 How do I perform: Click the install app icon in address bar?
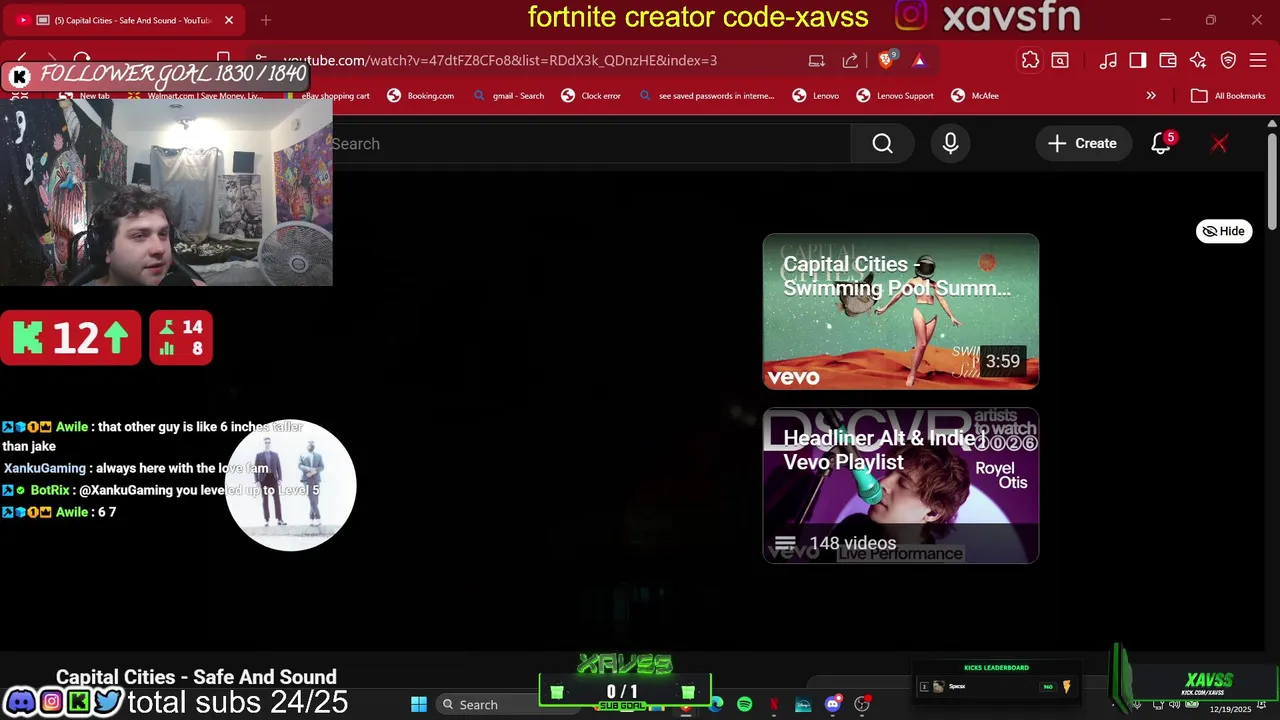[x=816, y=60]
